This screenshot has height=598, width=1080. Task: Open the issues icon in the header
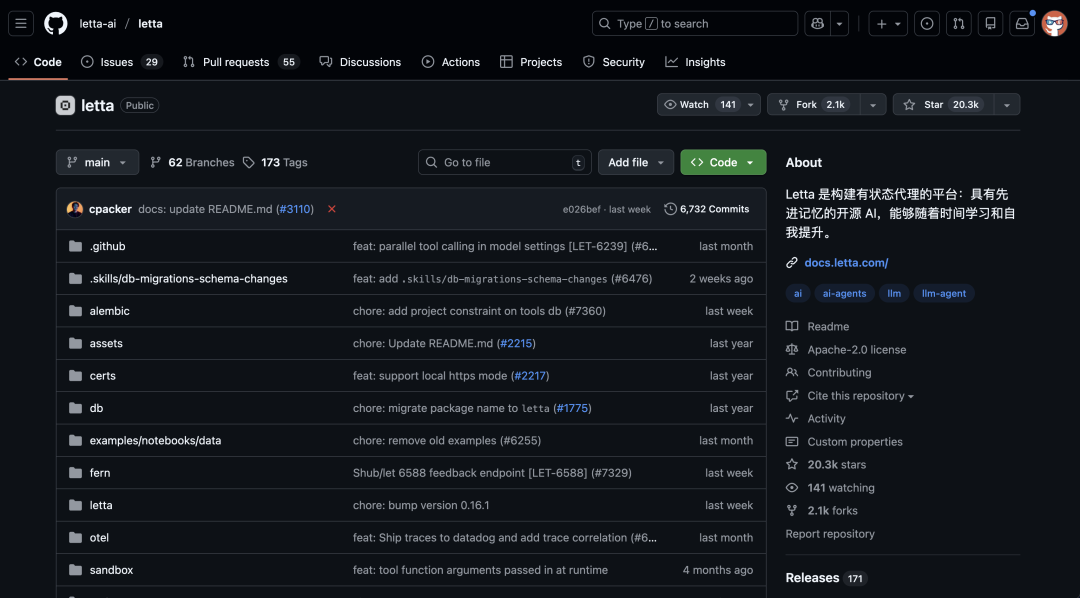(x=927, y=23)
